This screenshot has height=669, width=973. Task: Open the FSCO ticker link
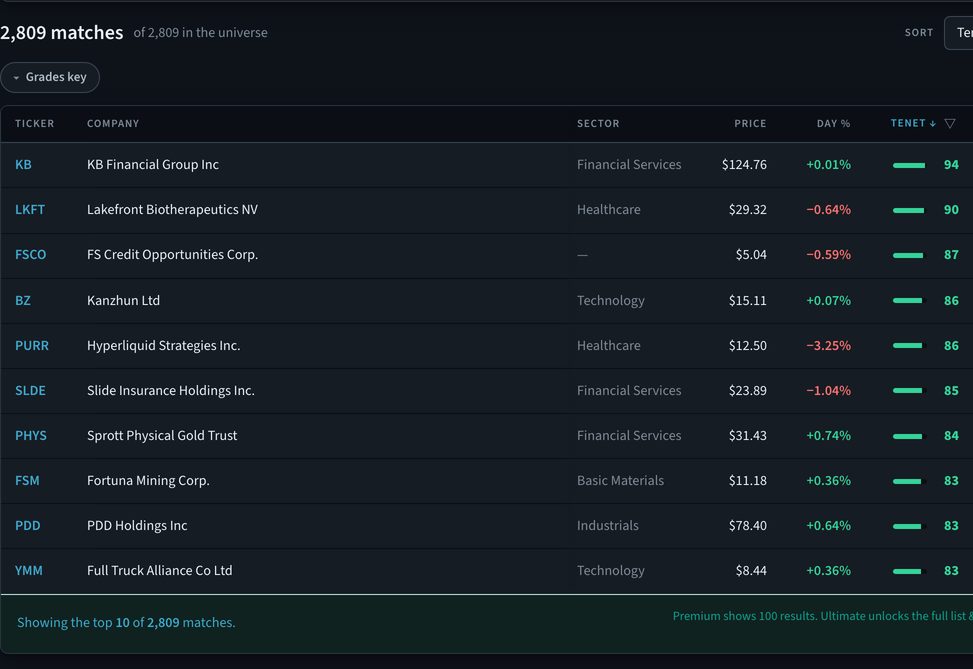point(30,254)
